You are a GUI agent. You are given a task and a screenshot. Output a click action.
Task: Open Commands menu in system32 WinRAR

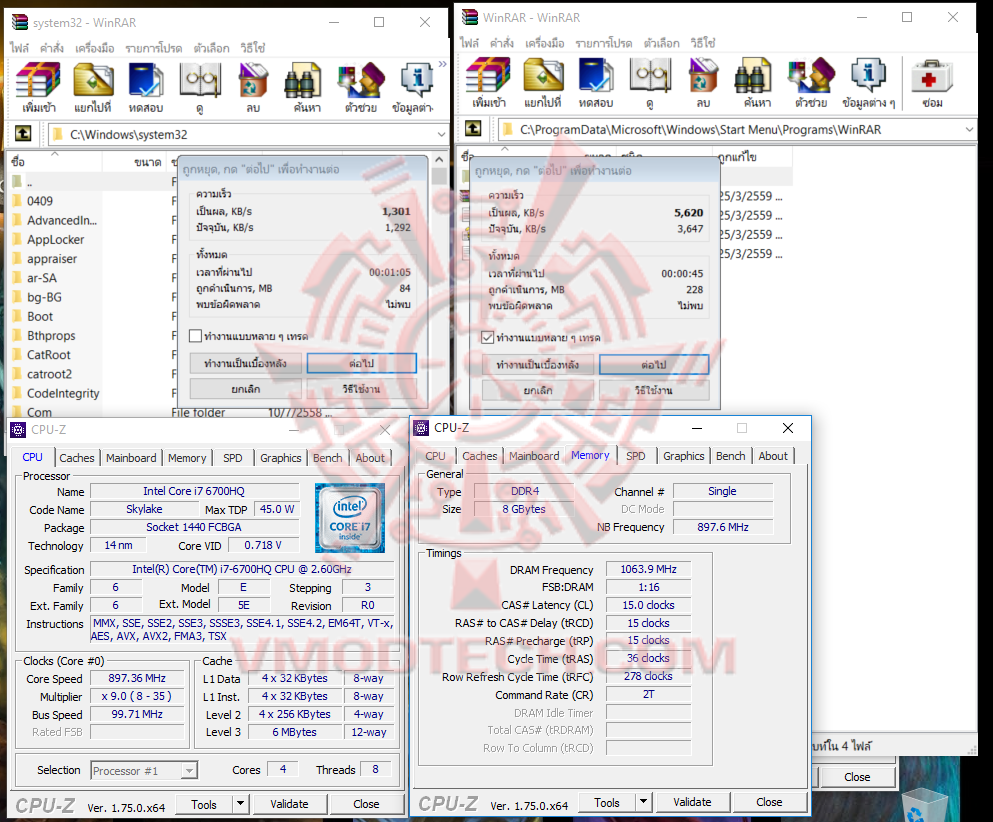coord(51,48)
